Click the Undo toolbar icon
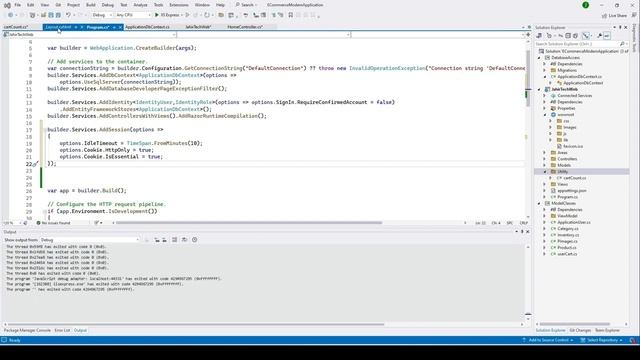This screenshot has width=640, height=360. (68, 15)
